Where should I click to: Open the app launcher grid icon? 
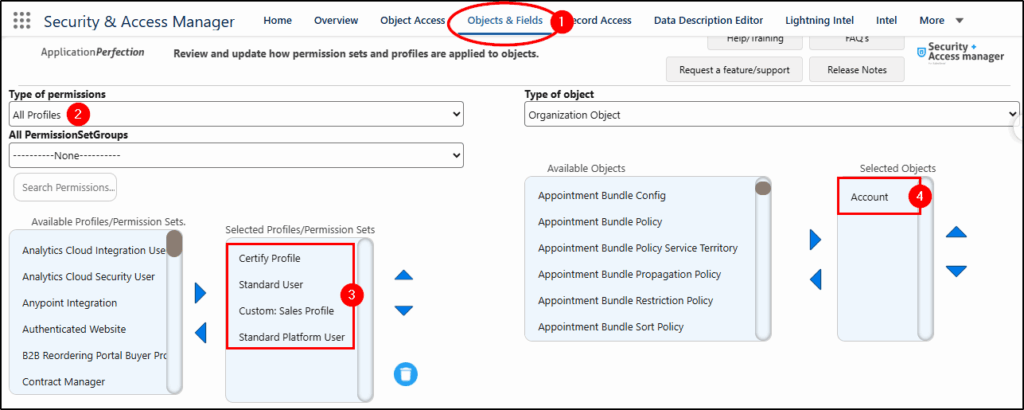(22, 21)
